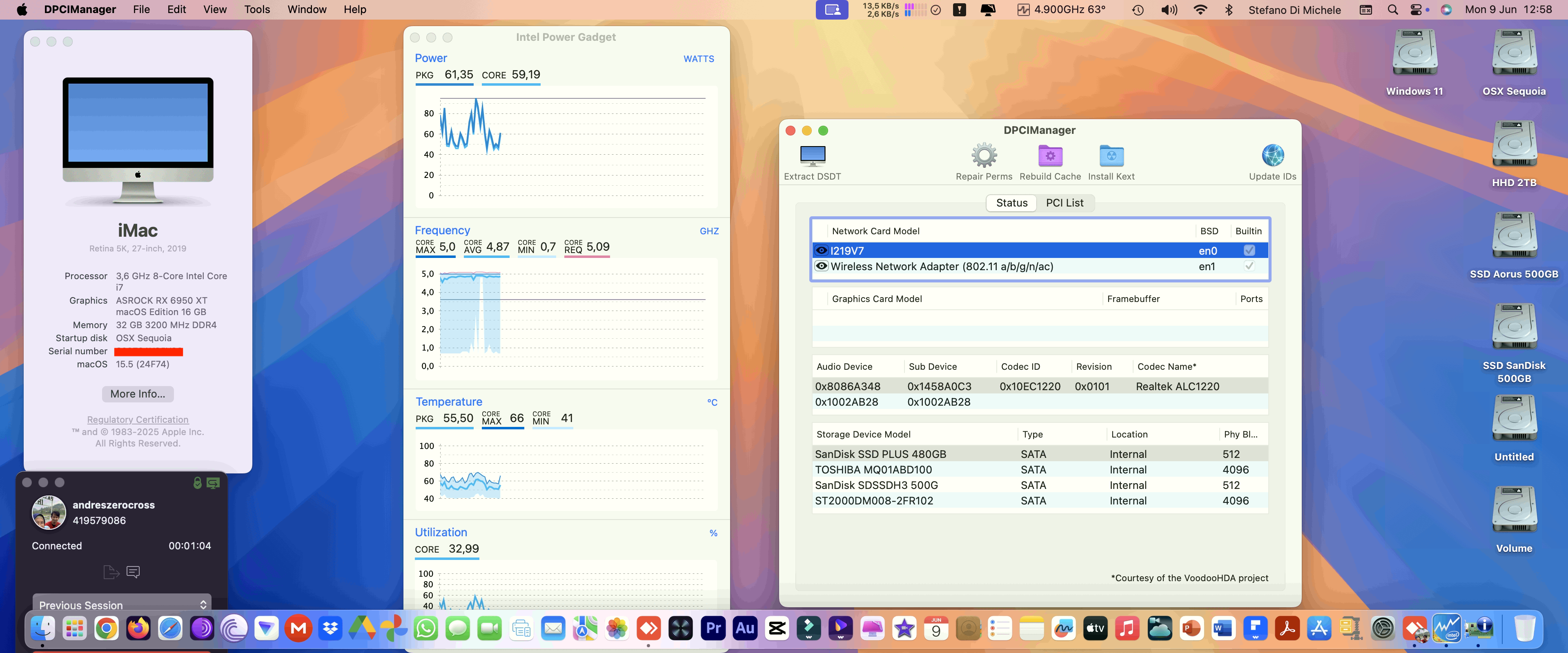Click the eye toggle next to I219V7
This screenshot has width=1568, height=653.
click(821, 250)
